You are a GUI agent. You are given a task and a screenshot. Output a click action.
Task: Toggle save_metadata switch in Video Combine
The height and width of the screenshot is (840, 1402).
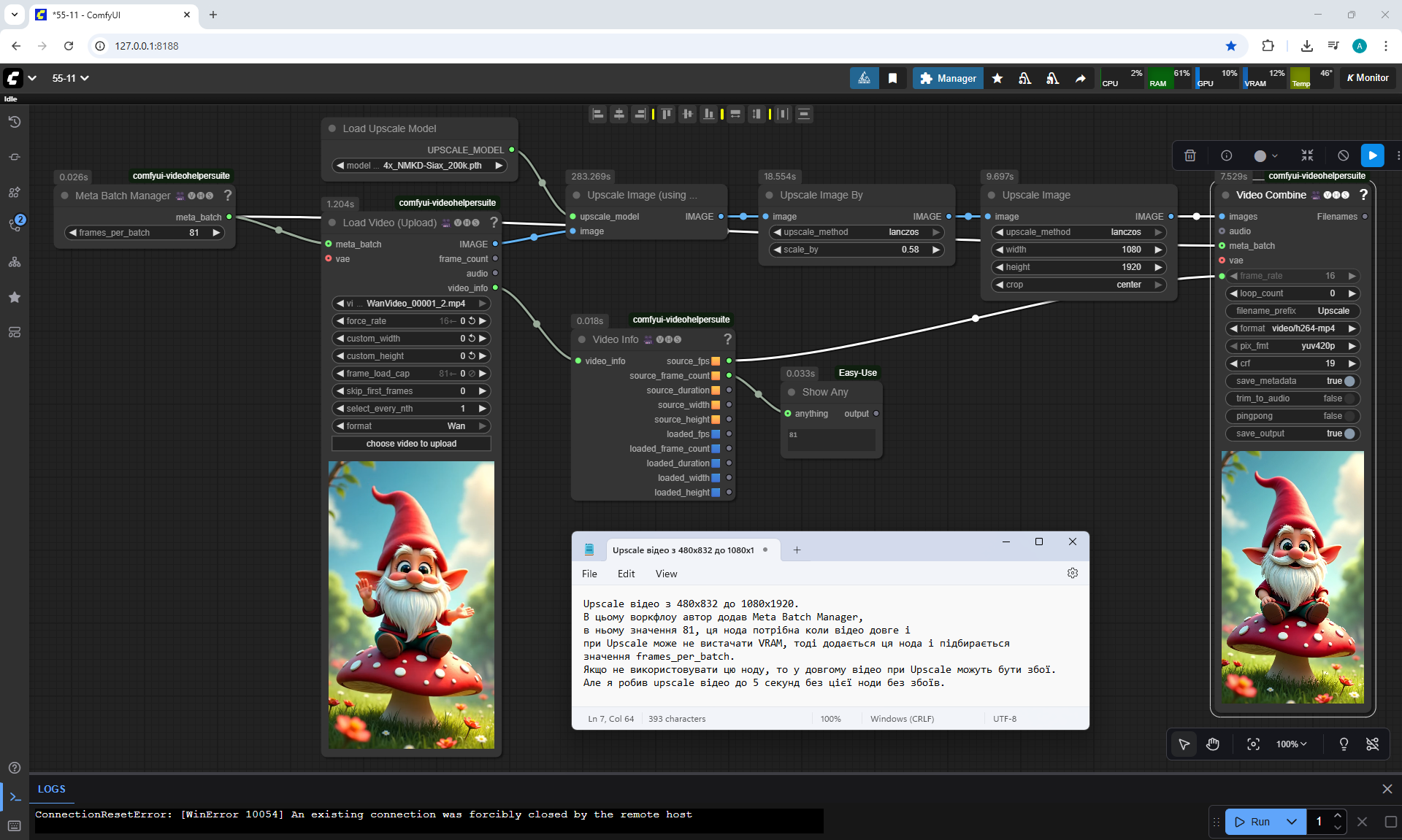click(x=1349, y=381)
